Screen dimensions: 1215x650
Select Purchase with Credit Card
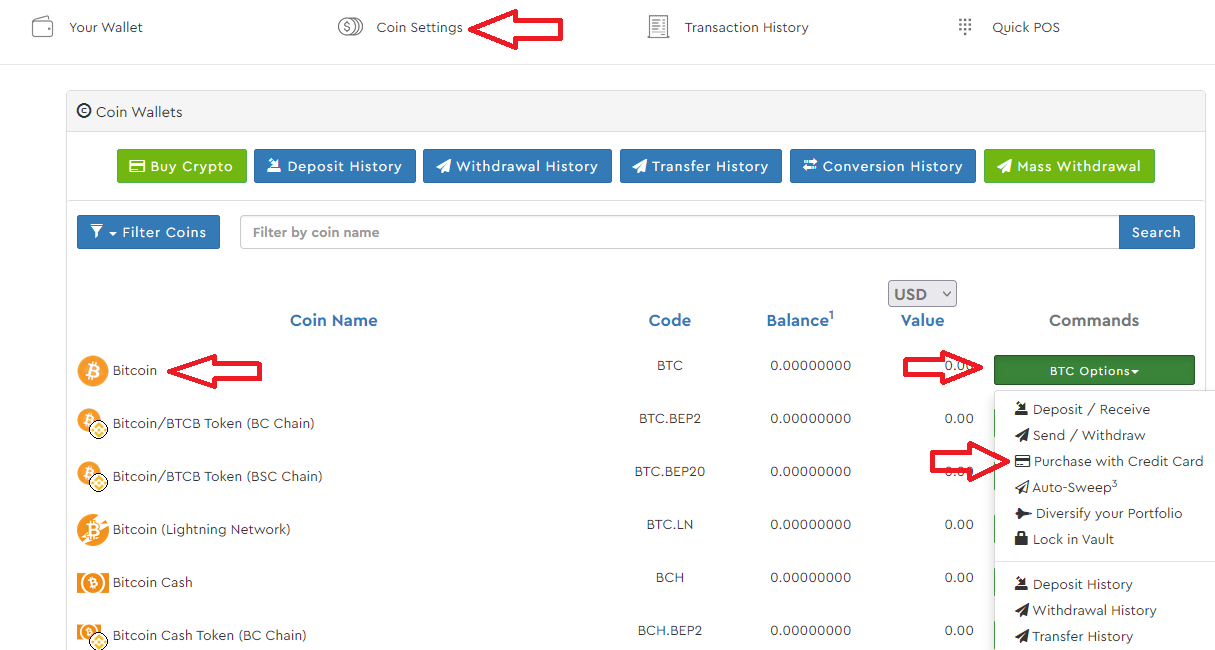(x=1109, y=461)
